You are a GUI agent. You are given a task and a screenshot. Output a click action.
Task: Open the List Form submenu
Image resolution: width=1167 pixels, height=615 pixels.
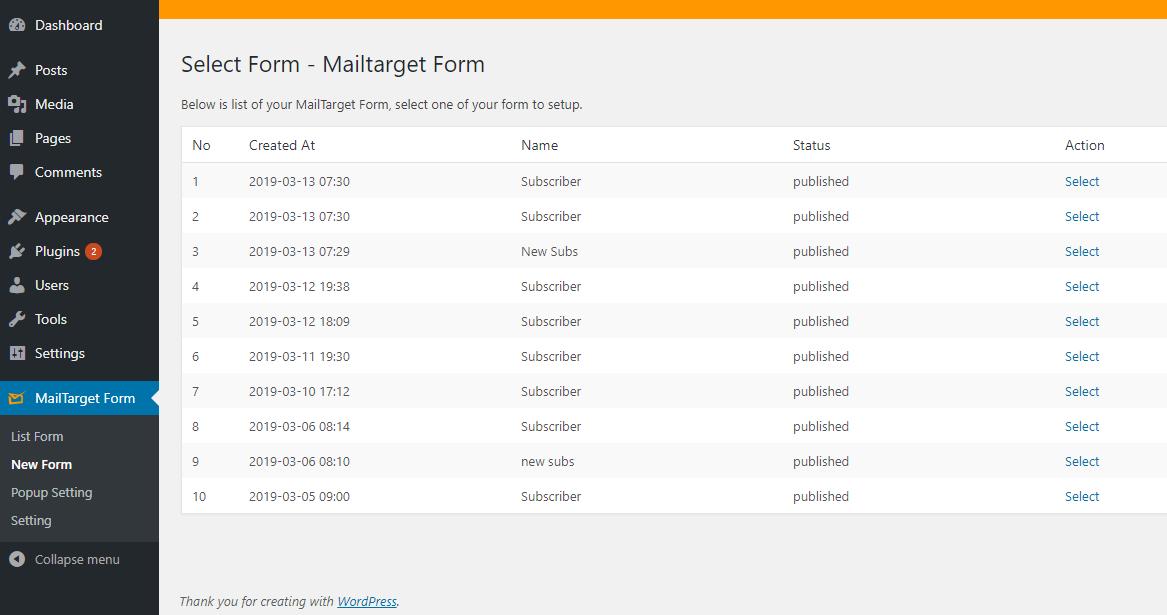click(x=37, y=436)
